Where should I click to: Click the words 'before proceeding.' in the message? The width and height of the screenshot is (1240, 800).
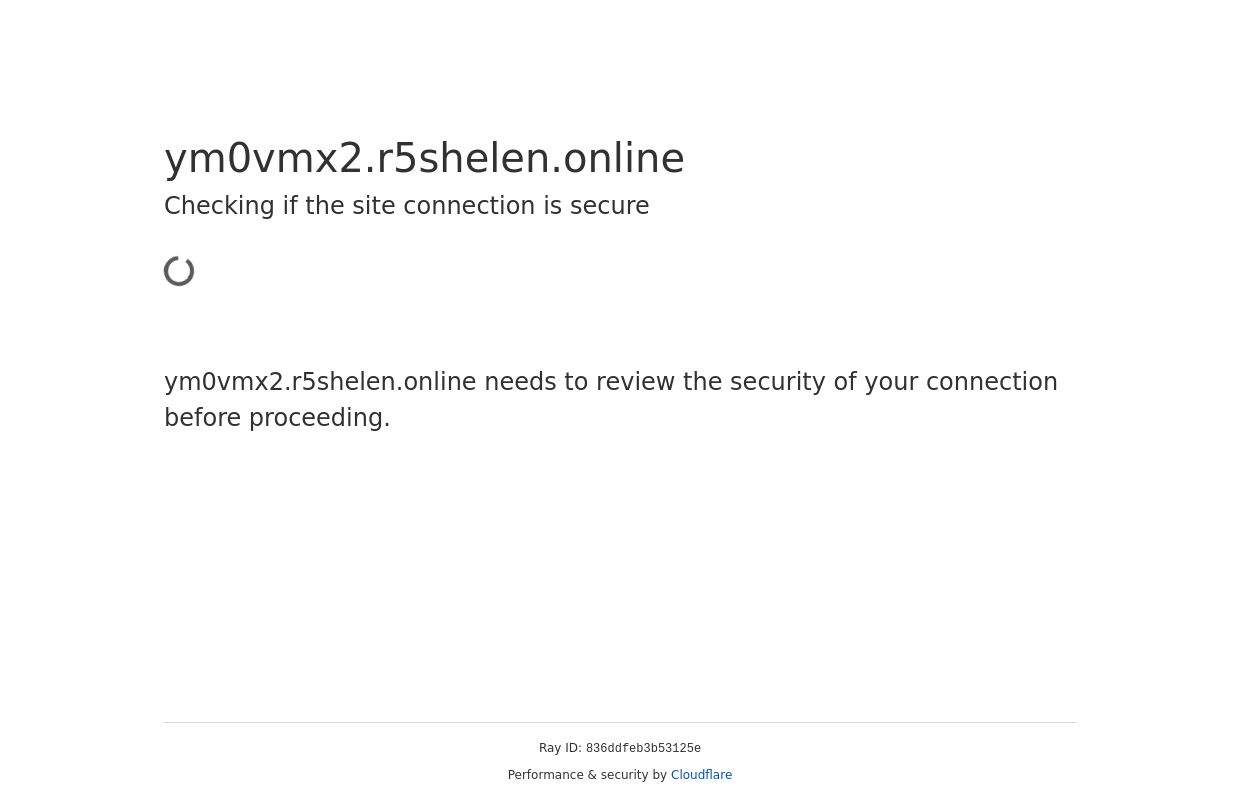click(x=277, y=418)
